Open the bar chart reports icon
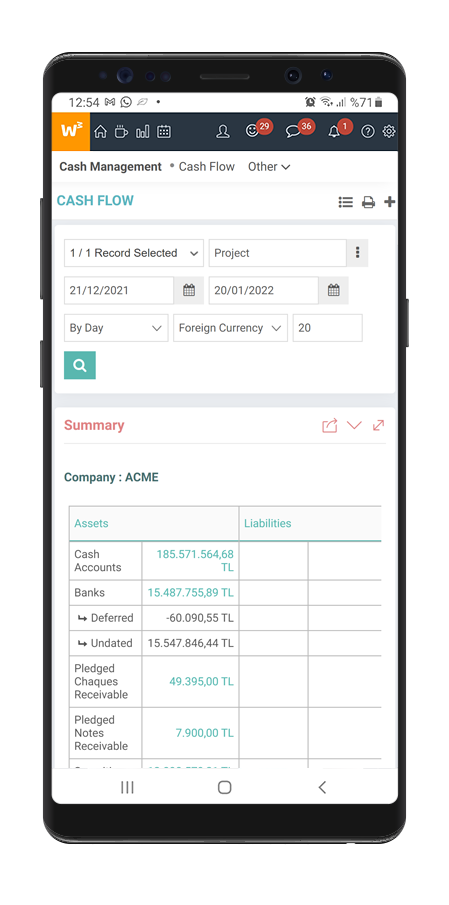This screenshot has width=449, height=905. [143, 132]
